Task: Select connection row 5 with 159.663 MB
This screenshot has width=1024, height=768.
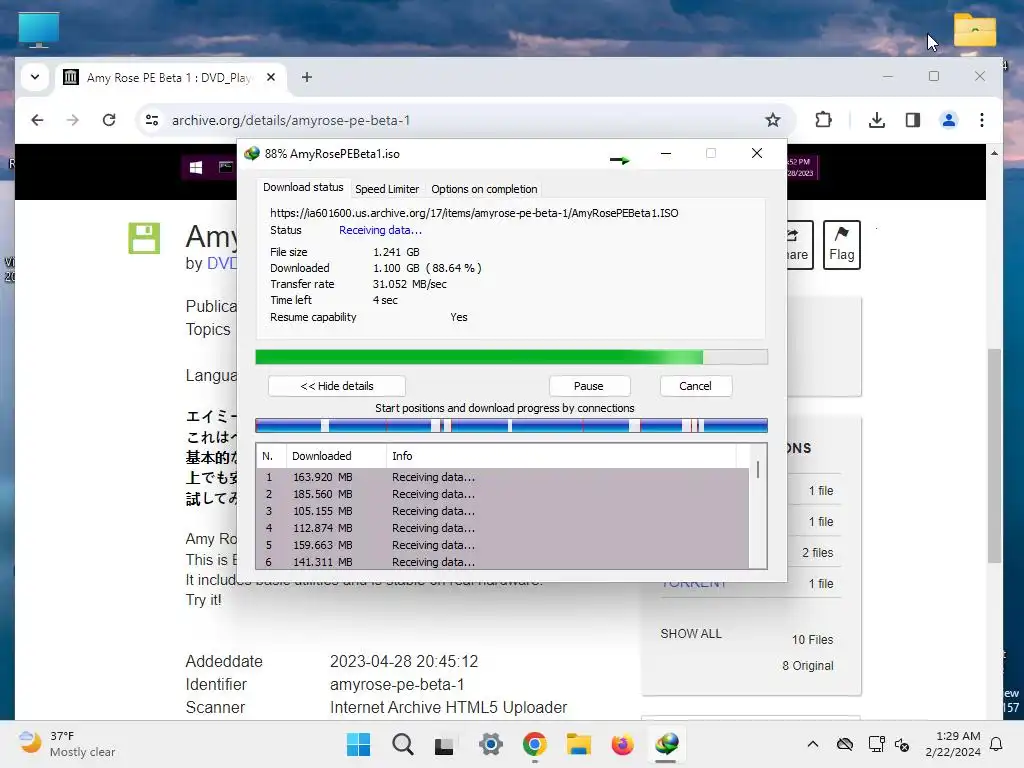Action: click(x=502, y=545)
